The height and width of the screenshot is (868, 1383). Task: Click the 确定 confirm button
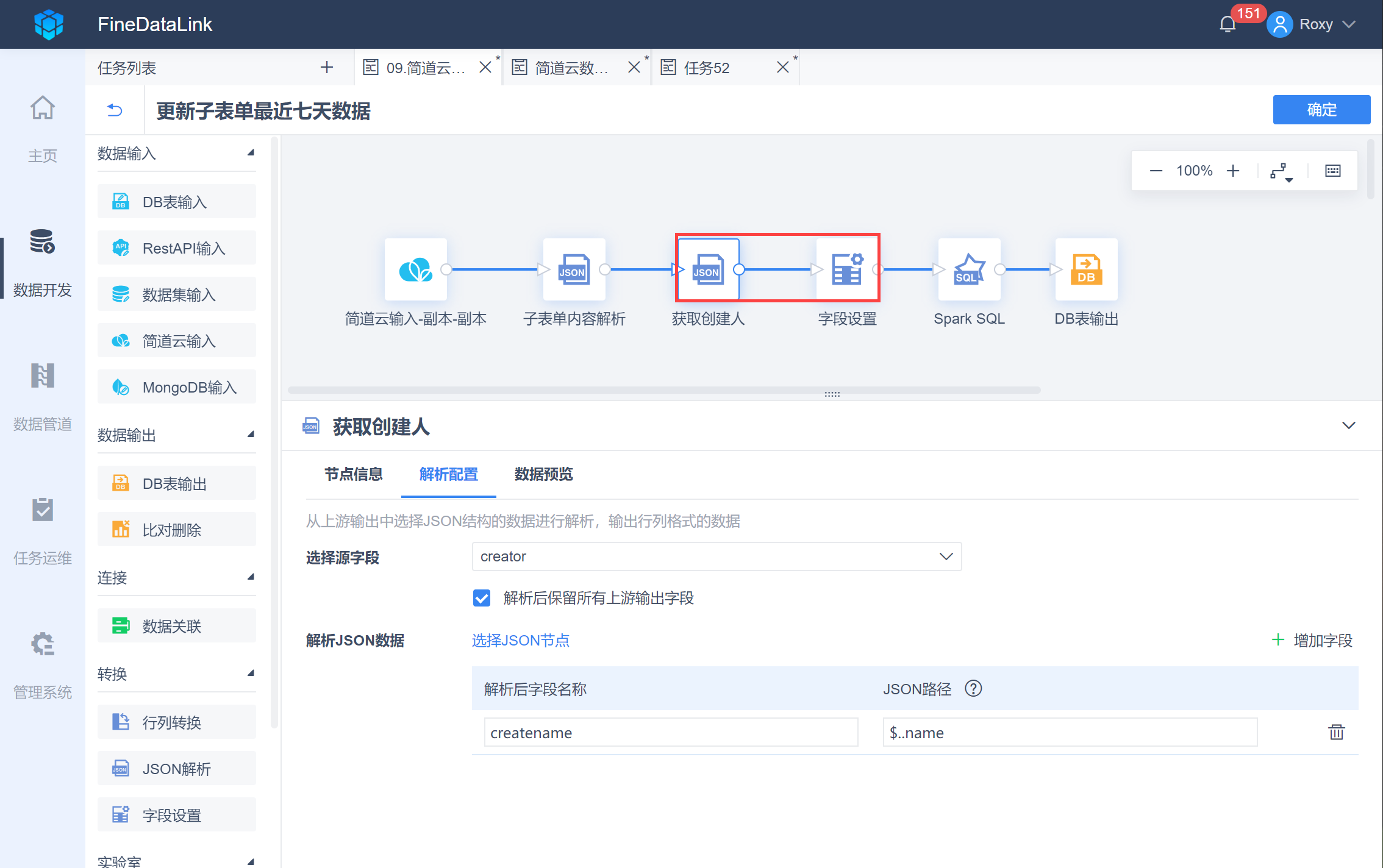[x=1321, y=110]
